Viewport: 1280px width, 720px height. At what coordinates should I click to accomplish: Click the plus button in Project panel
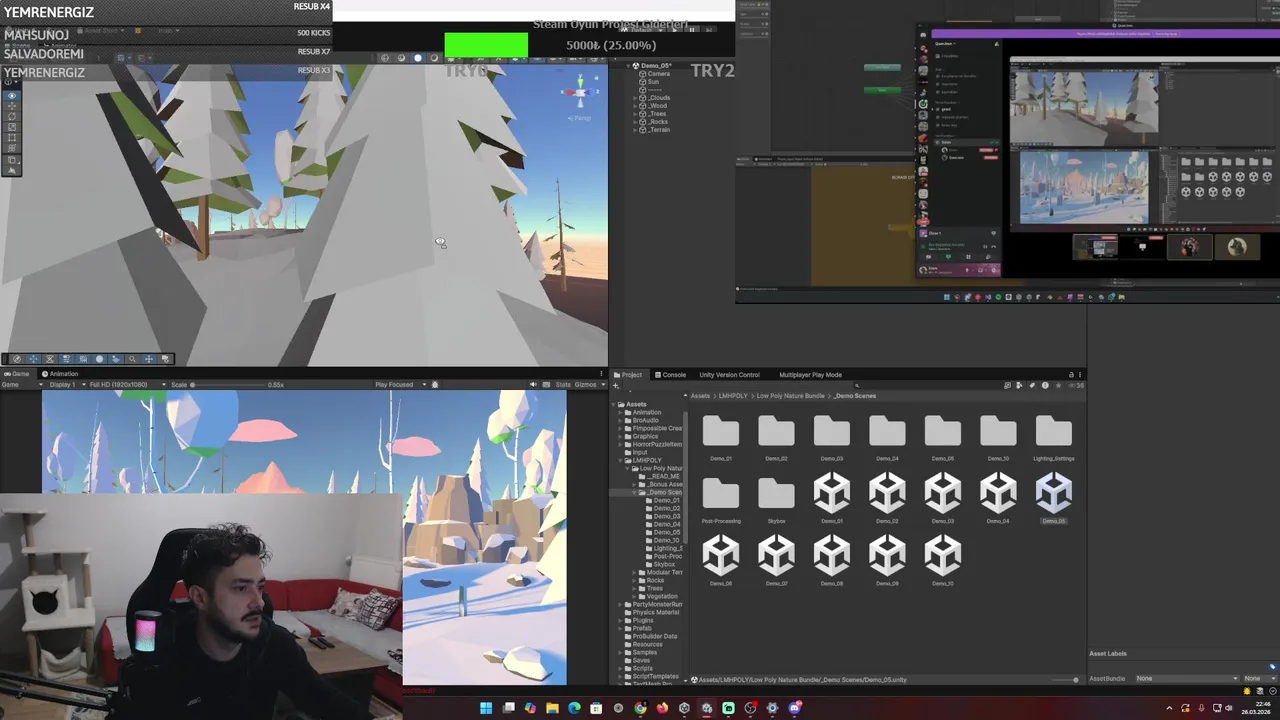click(x=615, y=385)
